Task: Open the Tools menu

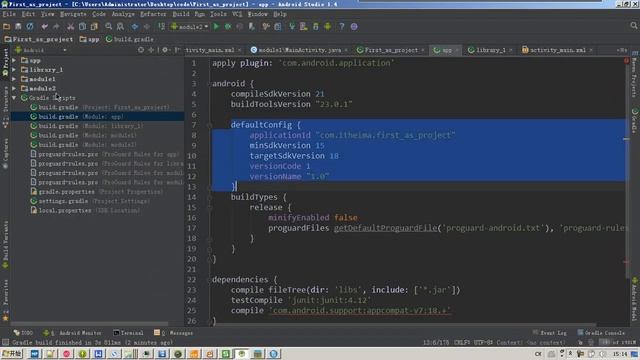Action: click(x=218, y=14)
